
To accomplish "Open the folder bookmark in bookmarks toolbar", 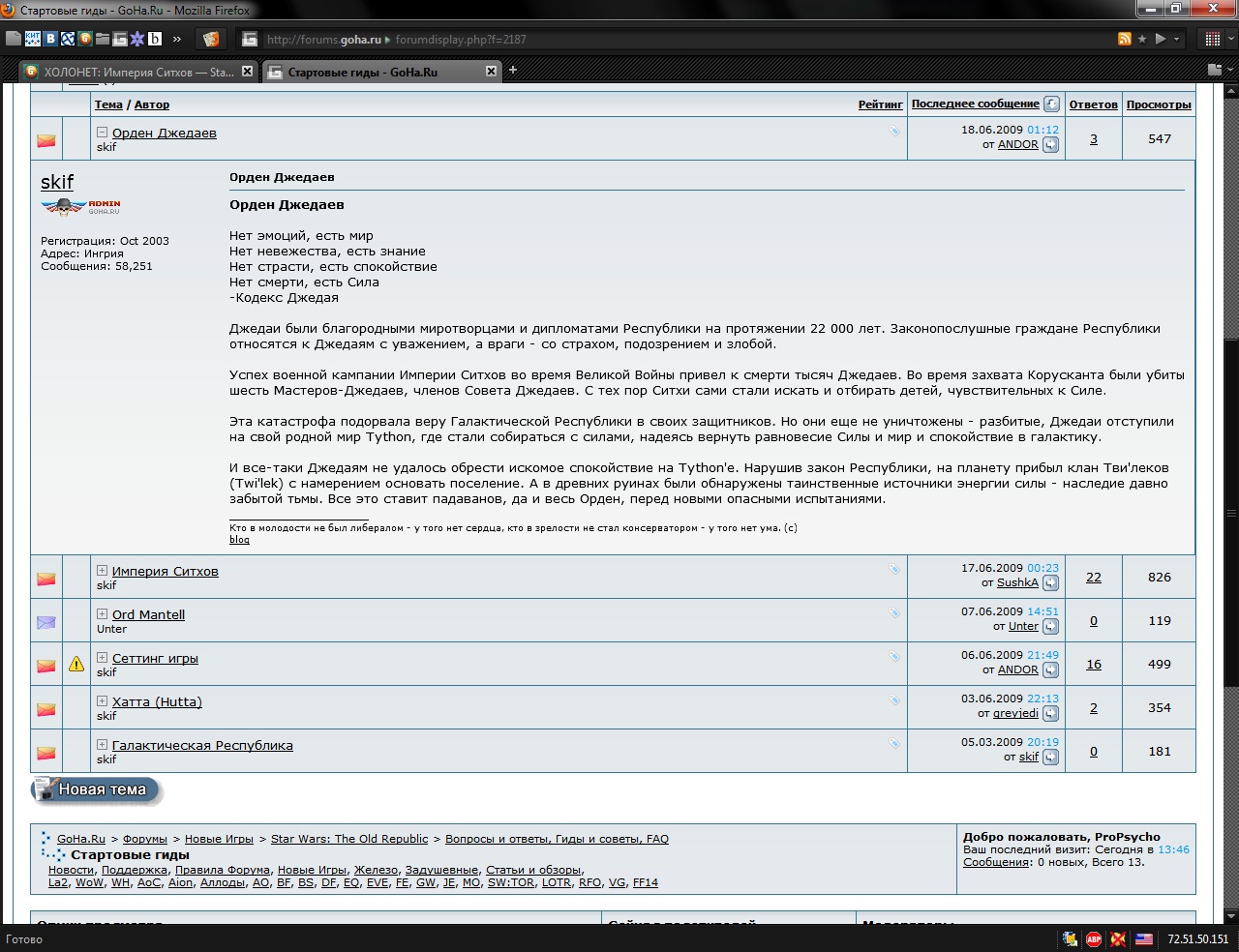I will 103,39.
